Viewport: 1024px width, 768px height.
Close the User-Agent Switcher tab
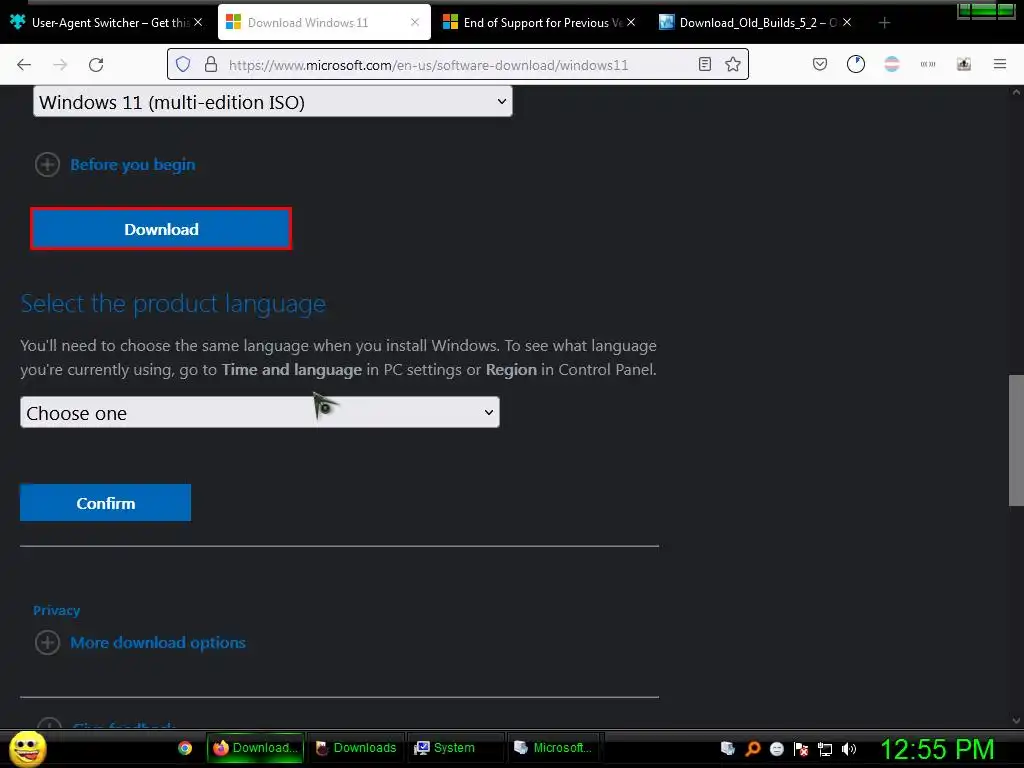tap(198, 22)
